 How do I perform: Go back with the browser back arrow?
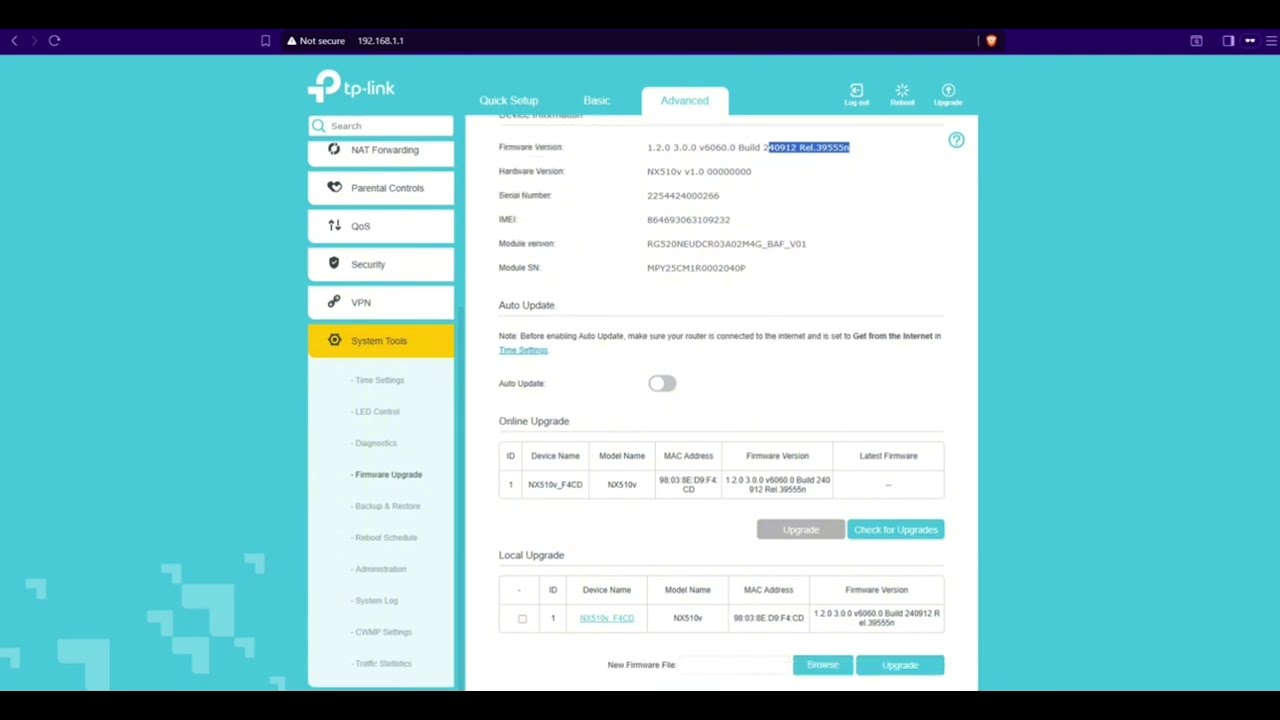click(x=14, y=41)
